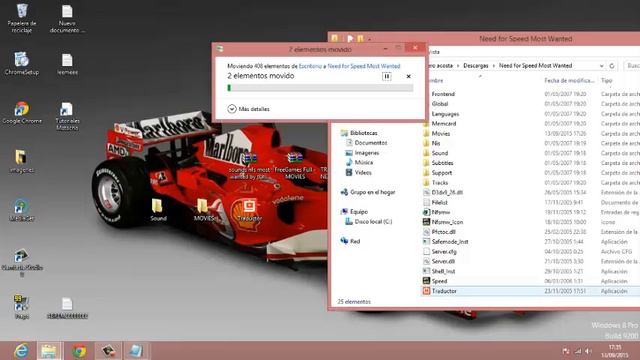
Task: Select the Pfctoc.dll file
Action: tap(531, 232)
